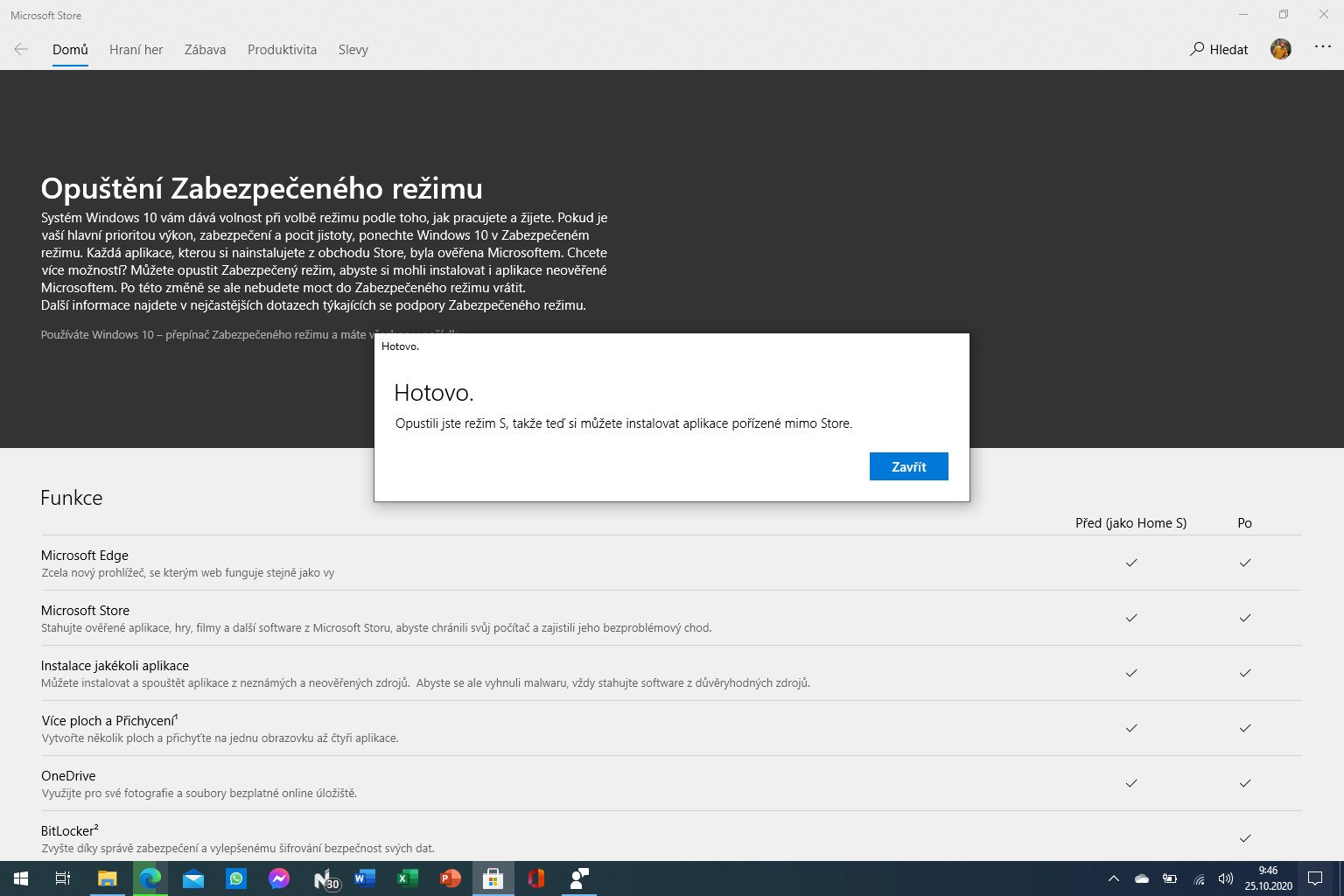Click the Microsoft Store taskbar icon

tap(493, 878)
